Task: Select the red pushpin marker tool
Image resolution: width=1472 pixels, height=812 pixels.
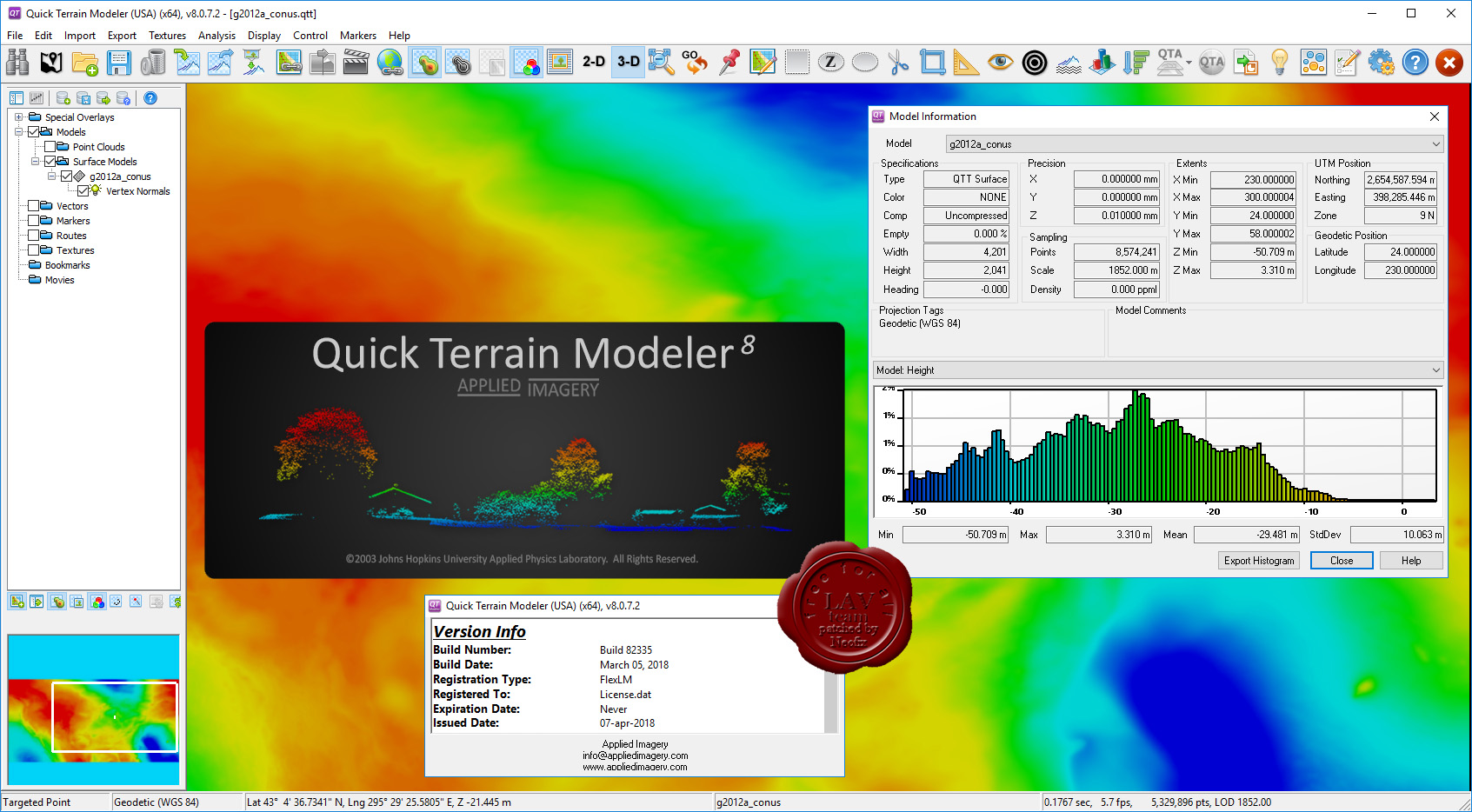Action: click(x=729, y=63)
